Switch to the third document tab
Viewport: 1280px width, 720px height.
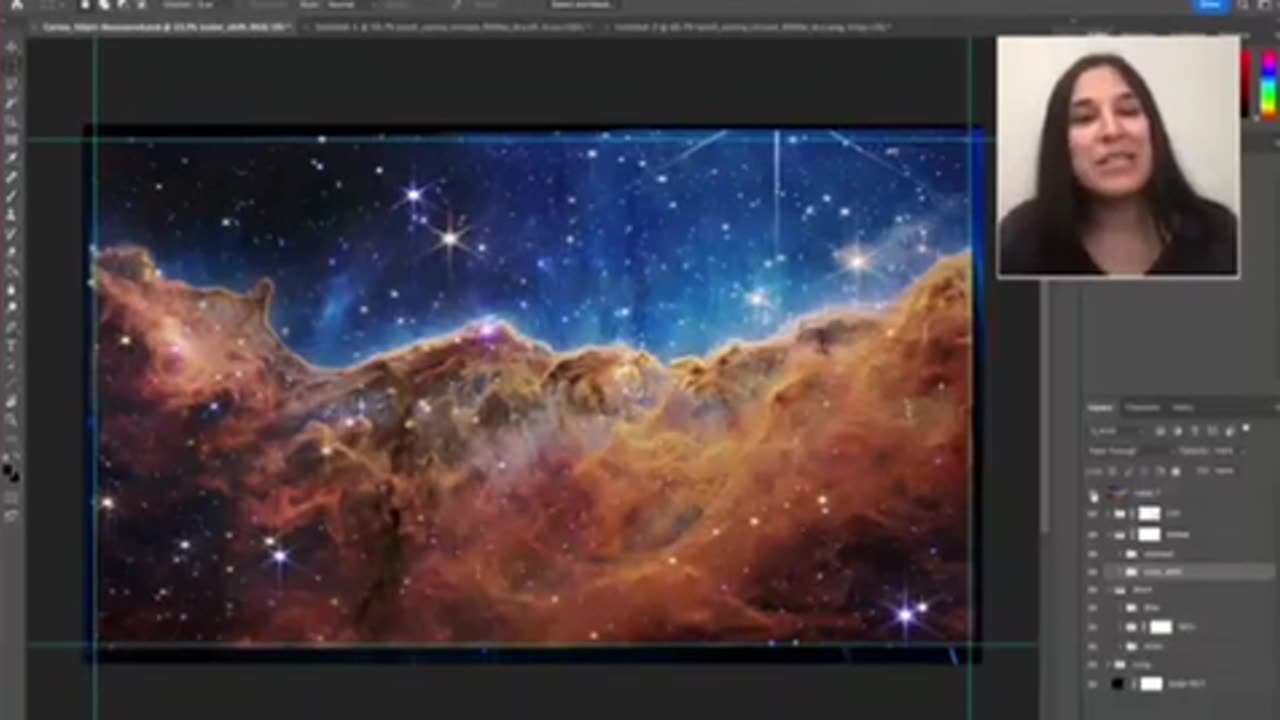click(750, 27)
